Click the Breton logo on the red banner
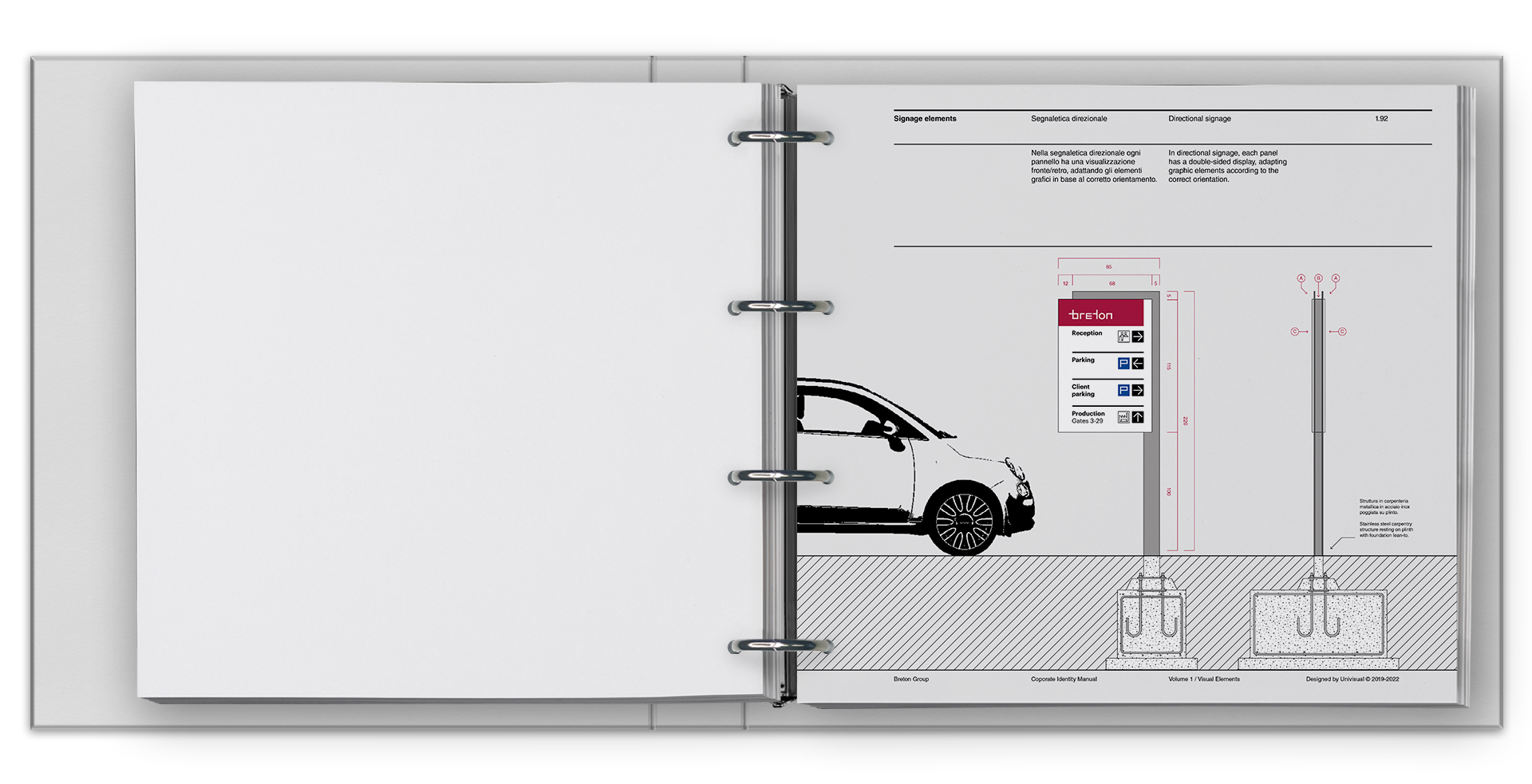The height and width of the screenshot is (784, 1532). pos(1091,315)
